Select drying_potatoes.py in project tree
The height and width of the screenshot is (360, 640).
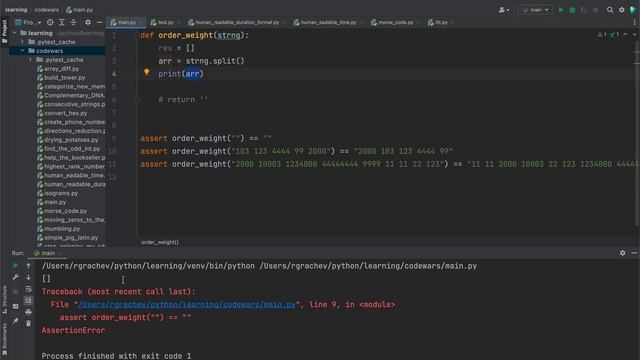click(x=71, y=140)
